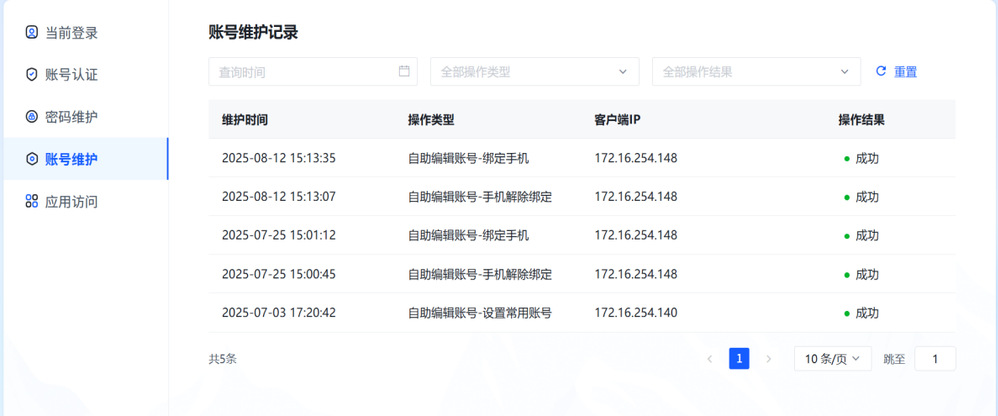
Task: Switch to 当前登录 menu item
Action: (x=72, y=33)
